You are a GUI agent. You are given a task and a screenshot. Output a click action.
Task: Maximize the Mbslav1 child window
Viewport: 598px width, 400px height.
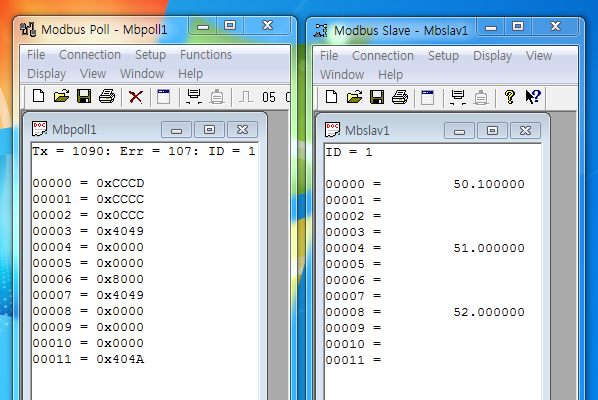pyautogui.click(x=492, y=130)
